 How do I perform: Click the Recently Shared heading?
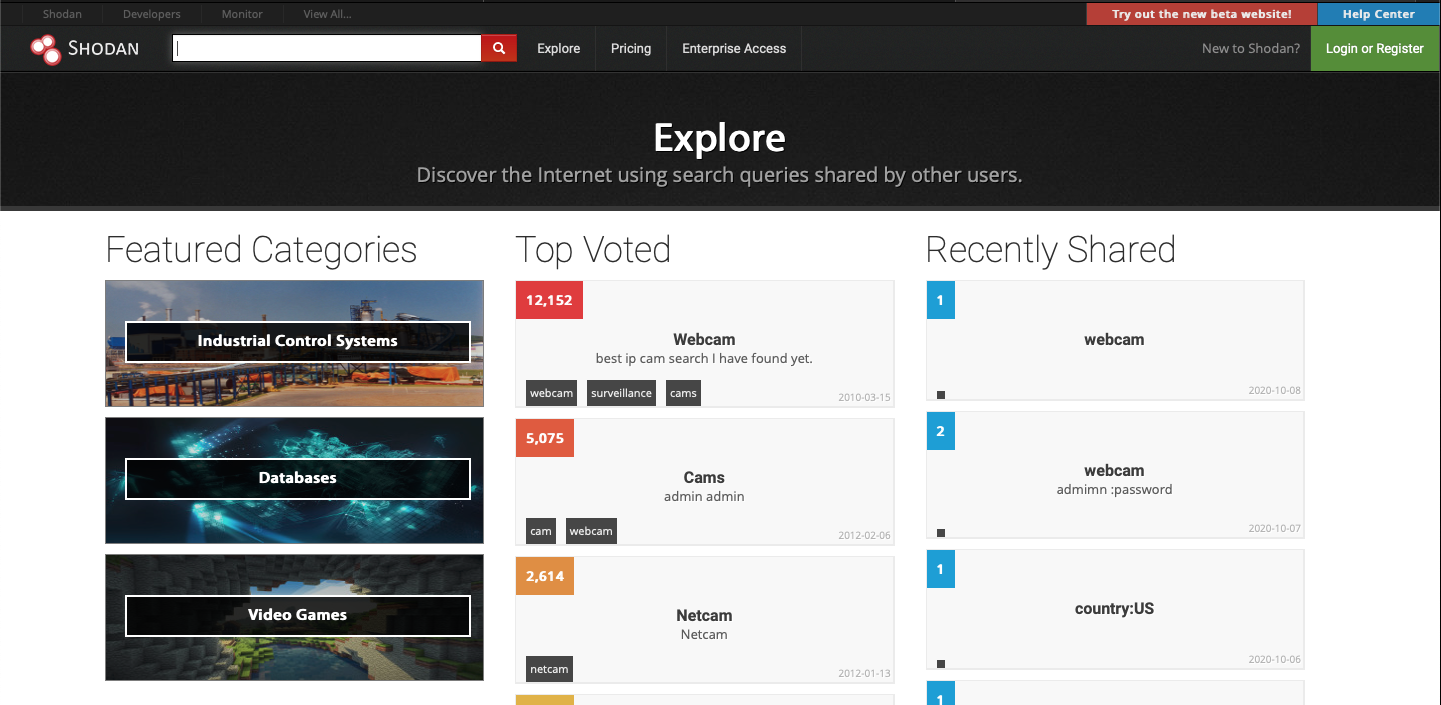coord(1051,249)
